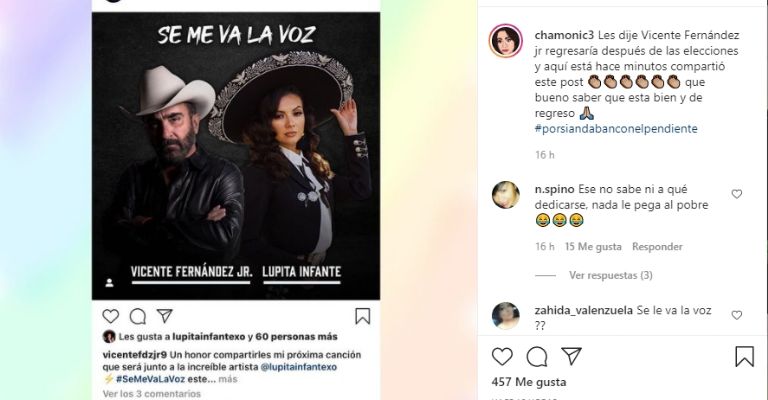
Task: Open Ver los 3 comentarios
Action: tap(152, 394)
